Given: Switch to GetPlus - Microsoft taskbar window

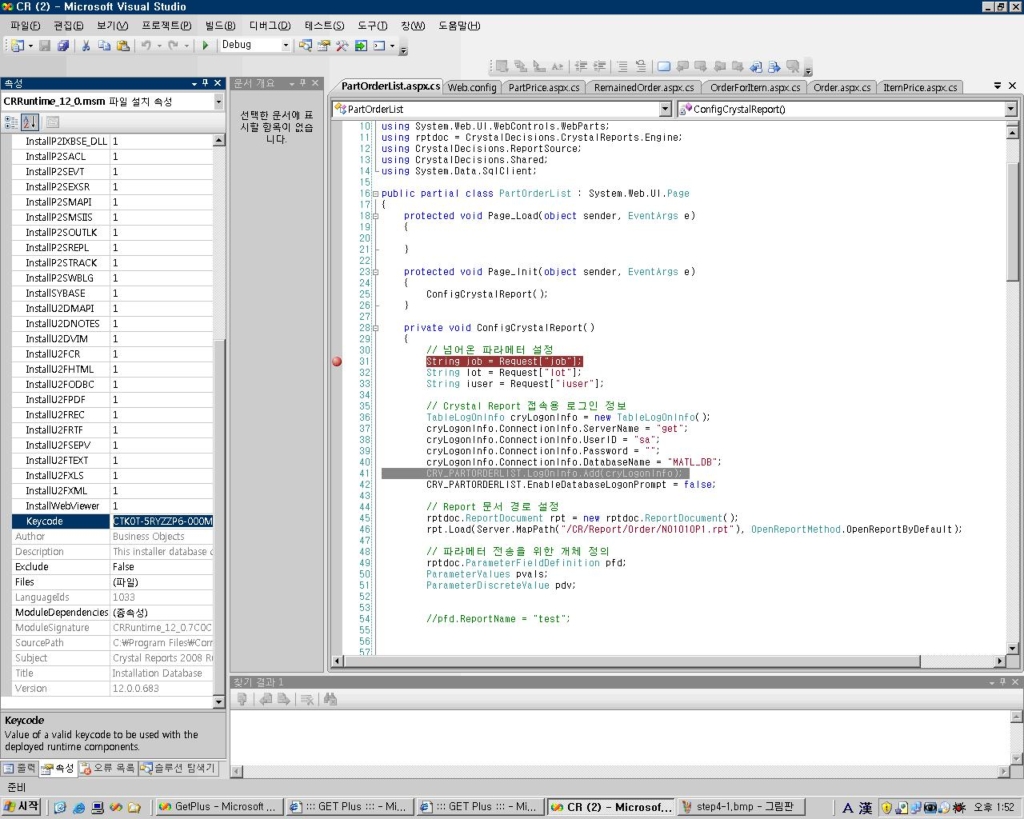Looking at the screenshot, I should pos(218,807).
